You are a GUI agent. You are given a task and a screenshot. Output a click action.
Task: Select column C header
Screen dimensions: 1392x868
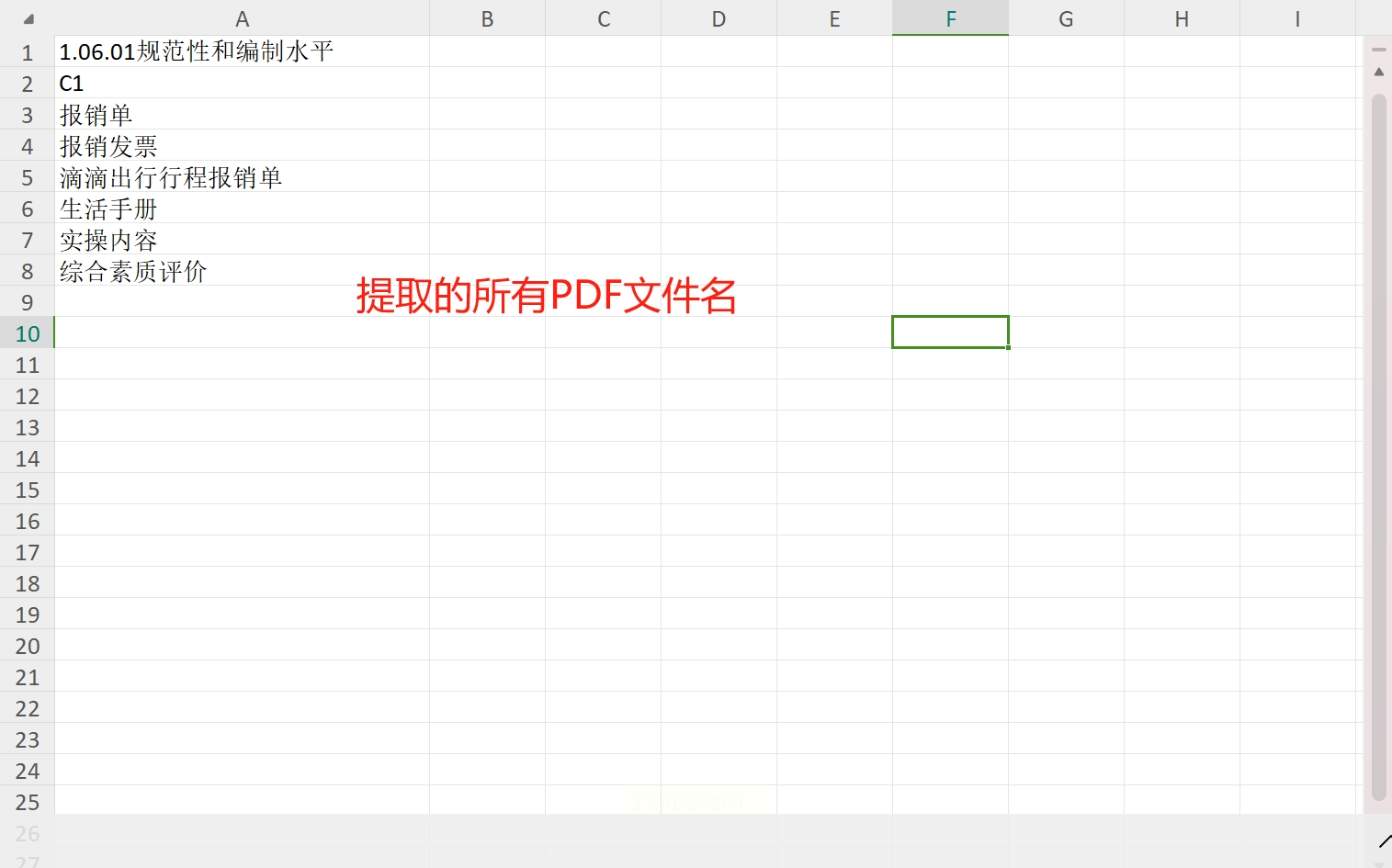[x=603, y=18]
